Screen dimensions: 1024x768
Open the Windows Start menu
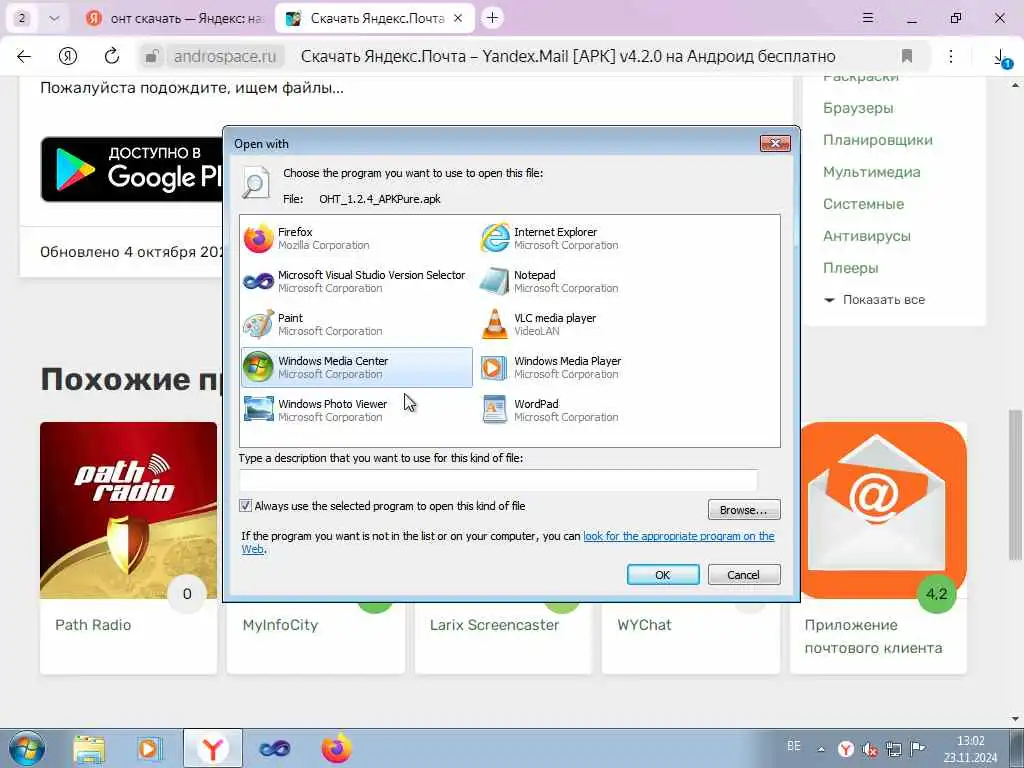tap(27, 748)
